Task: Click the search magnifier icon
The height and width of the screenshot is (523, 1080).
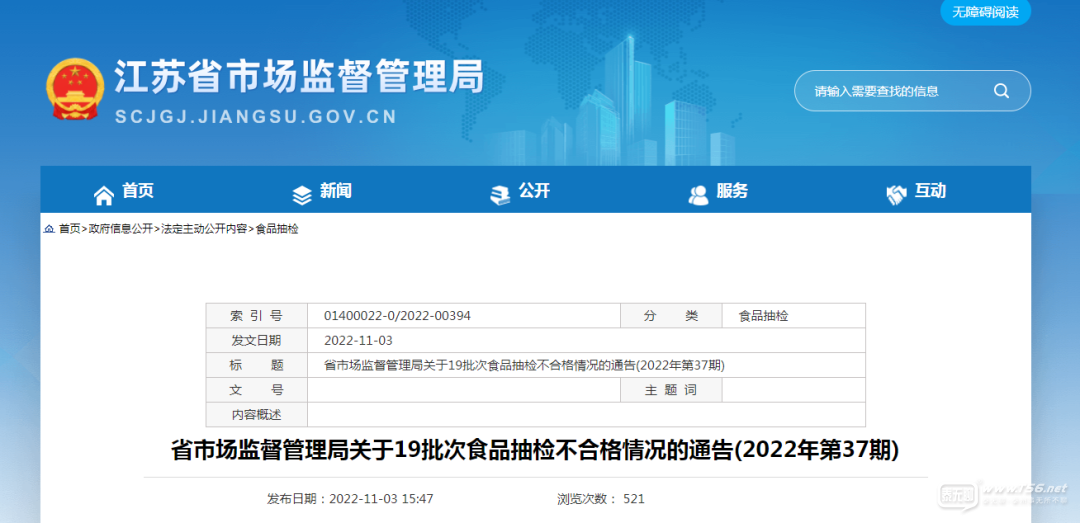Action: pyautogui.click(x=1001, y=91)
